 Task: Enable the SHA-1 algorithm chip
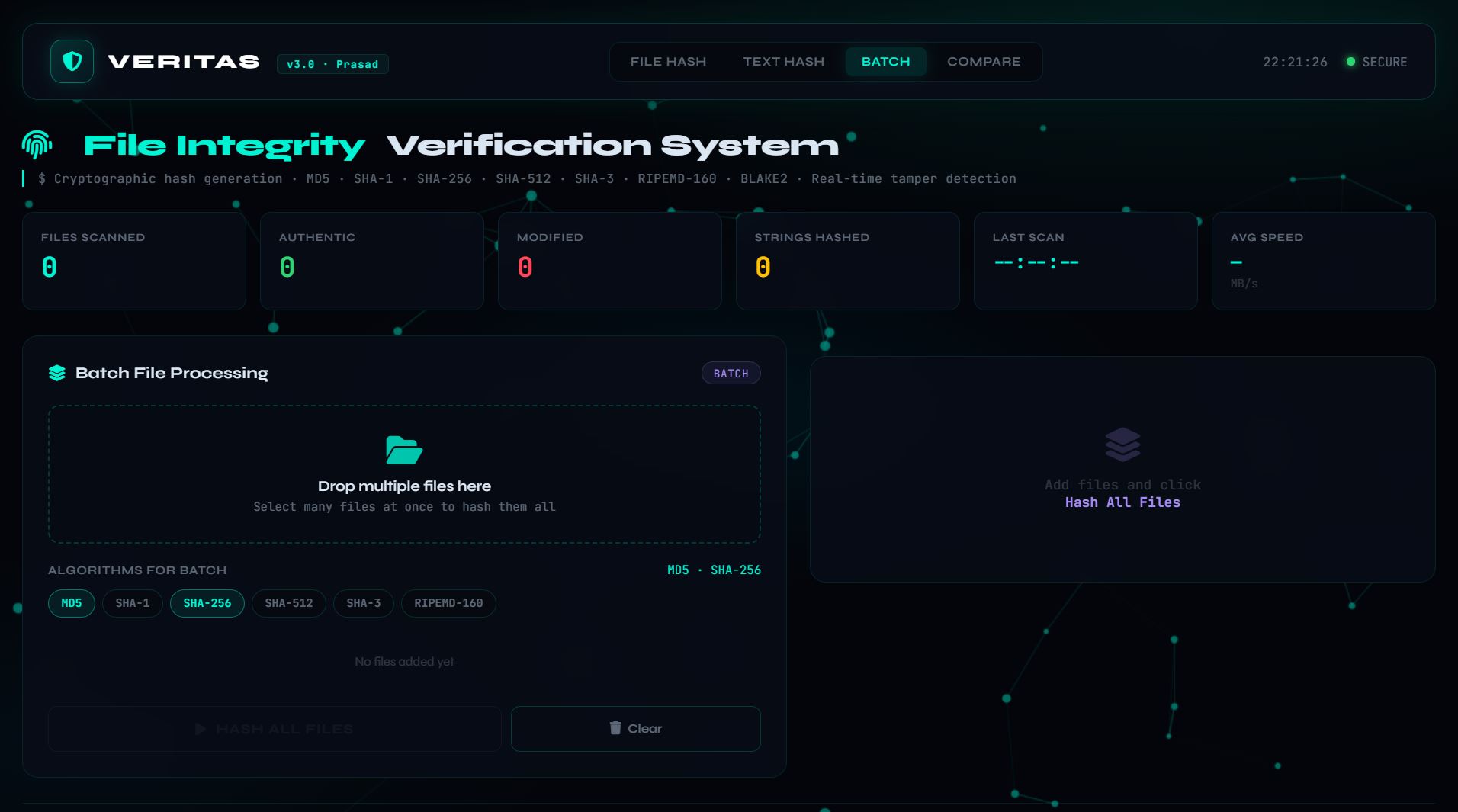click(x=133, y=603)
